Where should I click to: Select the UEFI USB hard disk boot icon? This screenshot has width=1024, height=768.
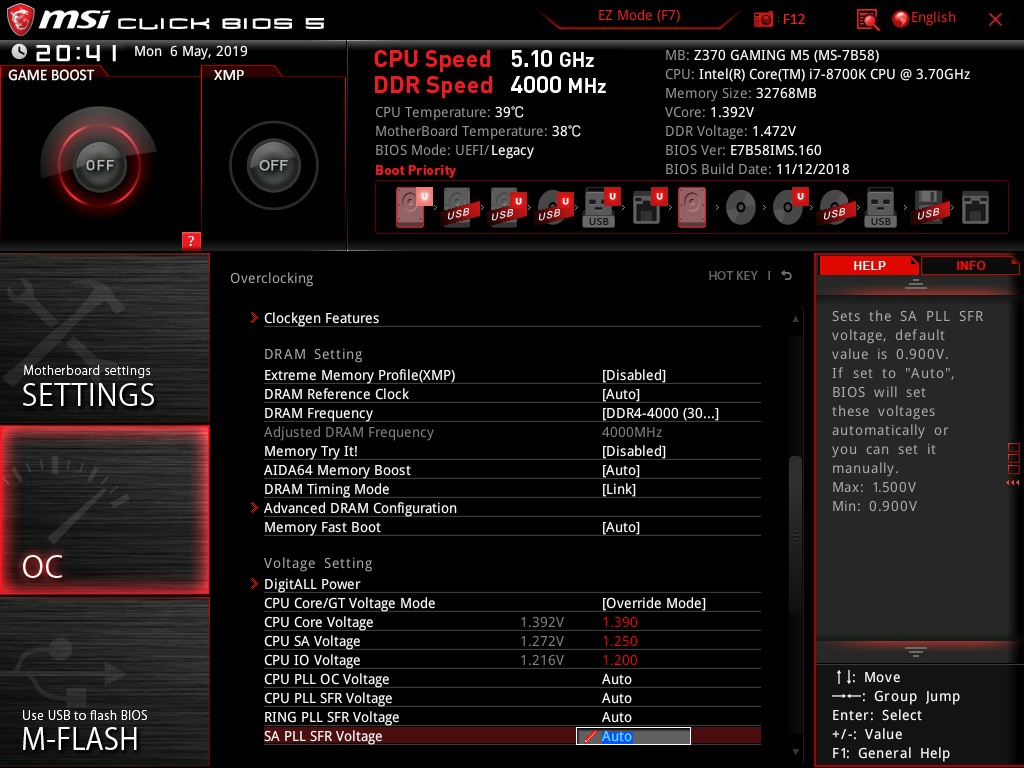(x=505, y=208)
